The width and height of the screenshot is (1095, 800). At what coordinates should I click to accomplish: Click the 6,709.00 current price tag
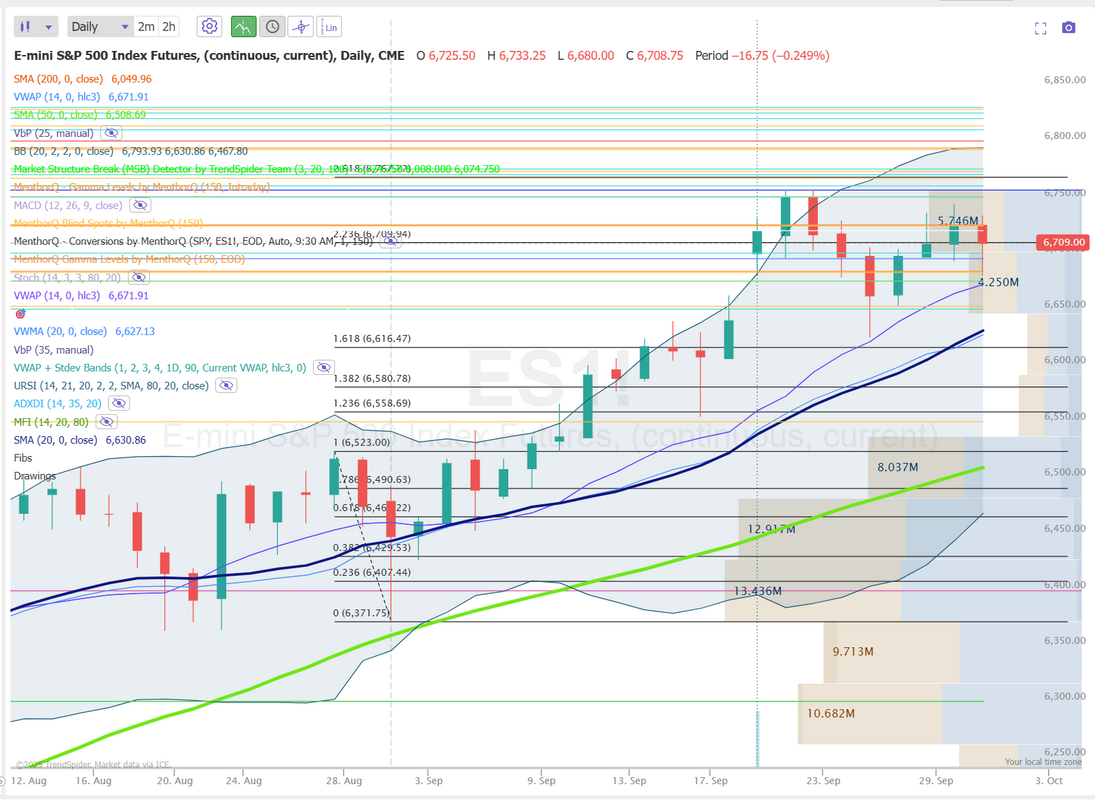click(1063, 242)
